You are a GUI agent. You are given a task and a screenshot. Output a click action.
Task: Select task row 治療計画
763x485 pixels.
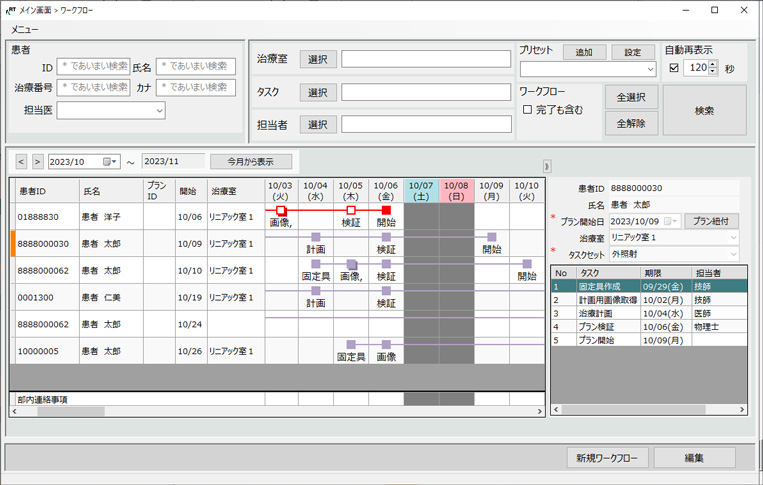click(649, 313)
